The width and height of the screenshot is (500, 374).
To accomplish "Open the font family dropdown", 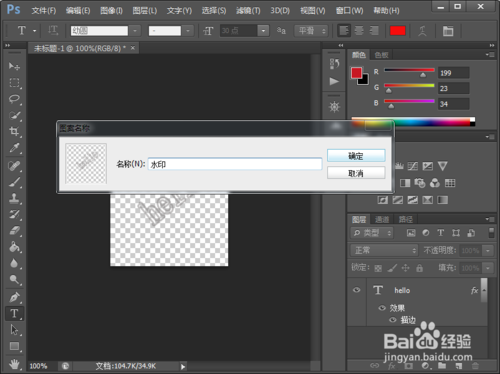I will [x=135, y=31].
